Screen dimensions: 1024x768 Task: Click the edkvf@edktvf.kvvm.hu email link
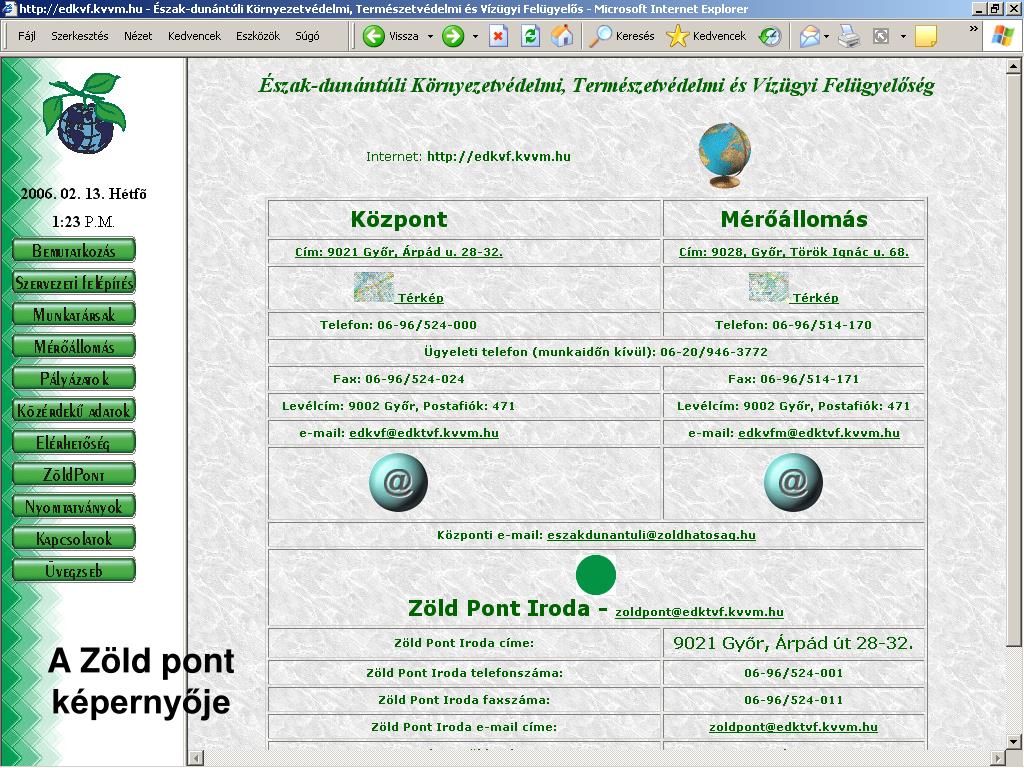pyautogui.click(x=423, y=433)
